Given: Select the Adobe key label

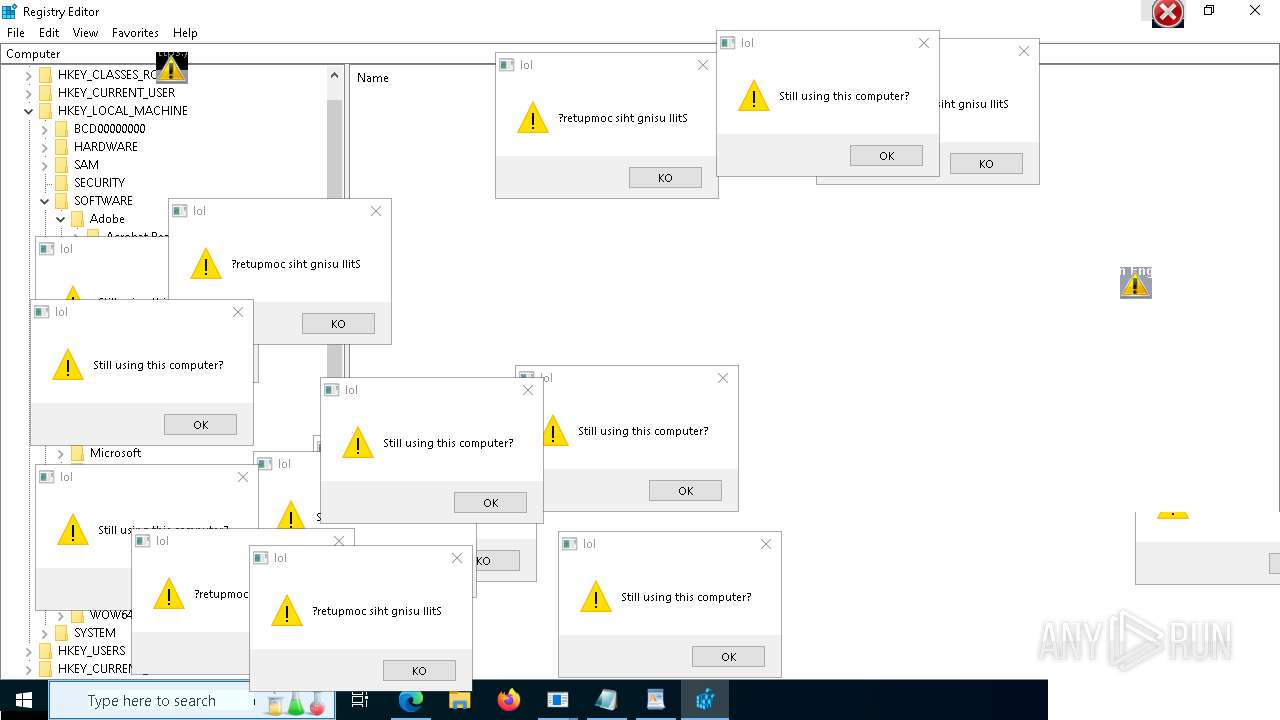Looking at the screenshot, I should pos(107,219).
